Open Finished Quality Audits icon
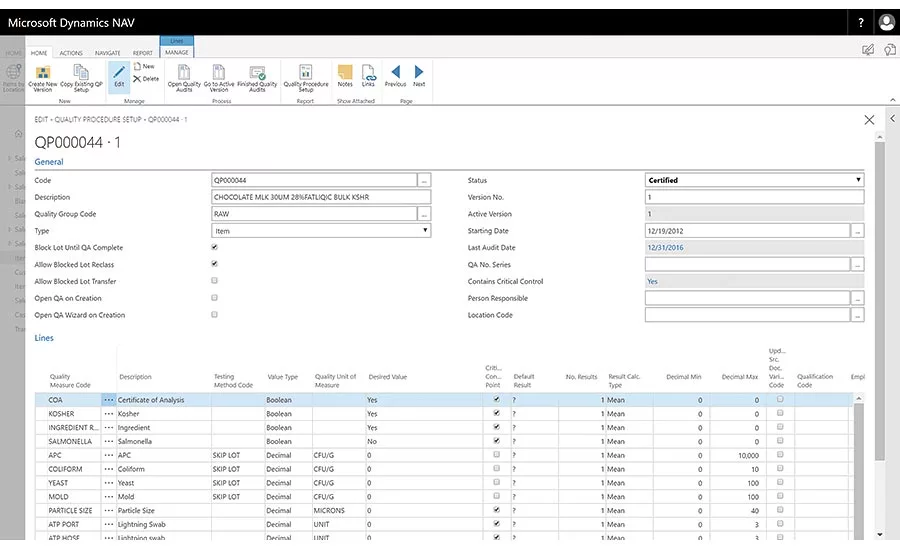 257,72
